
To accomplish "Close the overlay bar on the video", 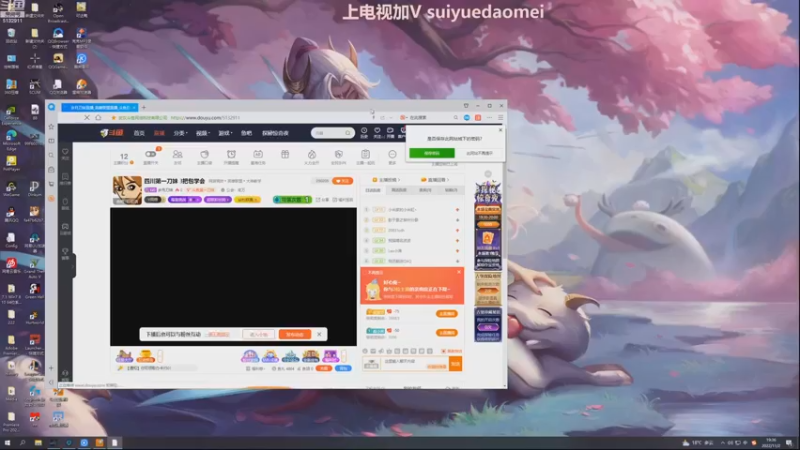I will click(319, 334).
